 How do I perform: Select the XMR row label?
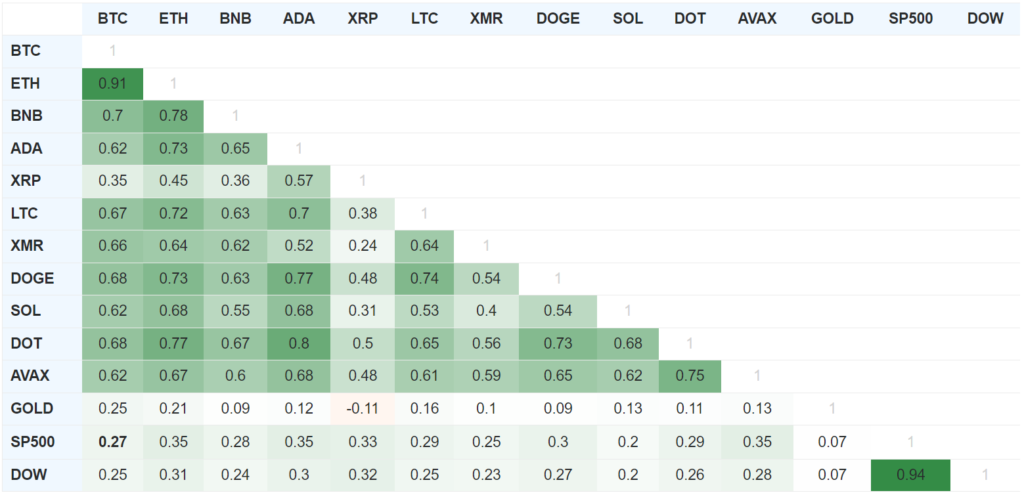click(x=28, y=246)
